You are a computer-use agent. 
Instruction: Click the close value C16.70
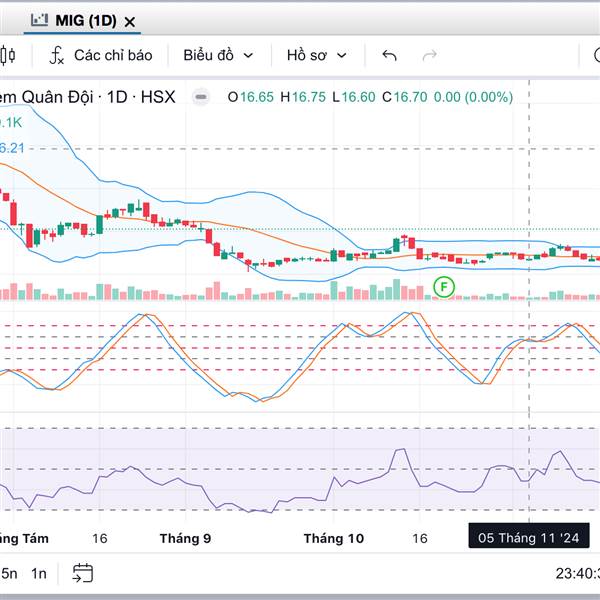(x=404, y=97)
